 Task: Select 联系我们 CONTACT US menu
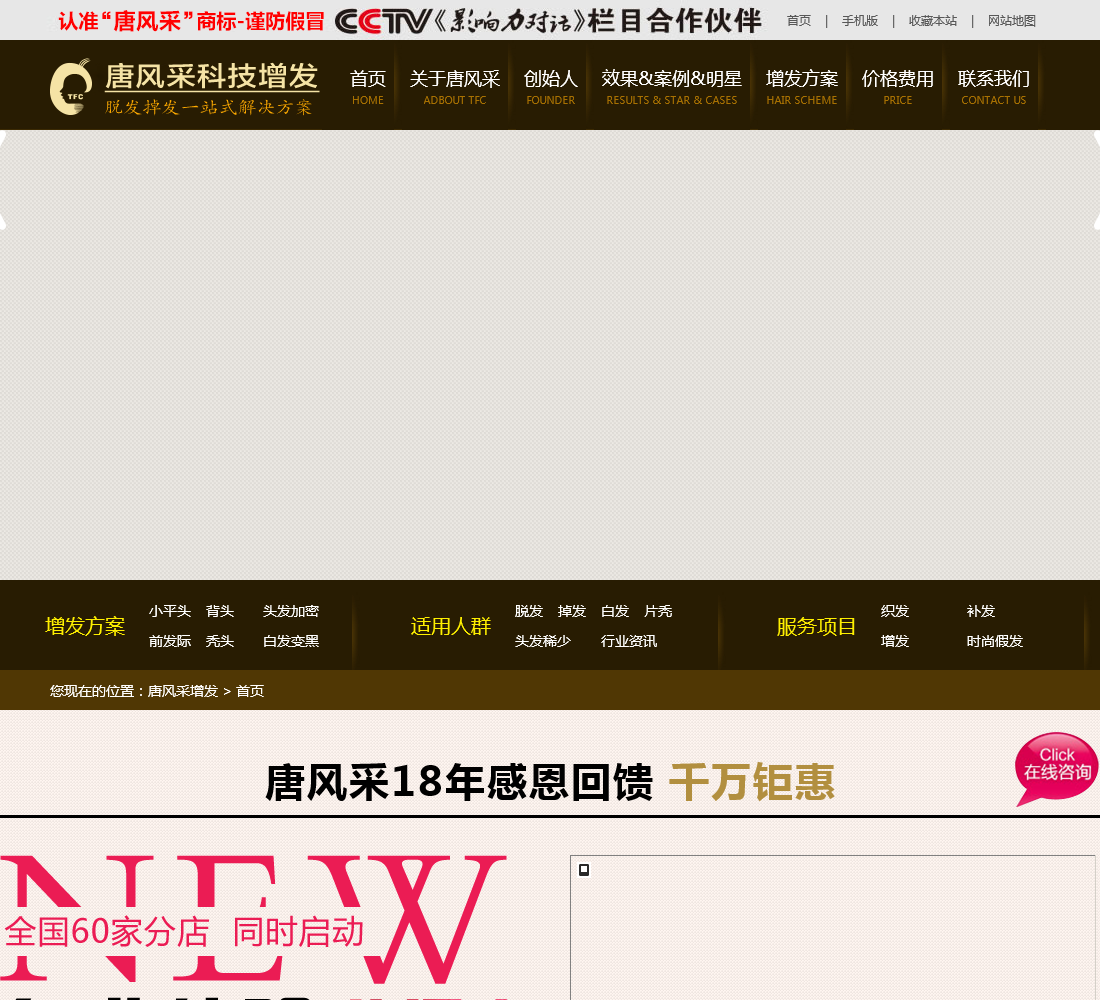click(x=993, y=87)
